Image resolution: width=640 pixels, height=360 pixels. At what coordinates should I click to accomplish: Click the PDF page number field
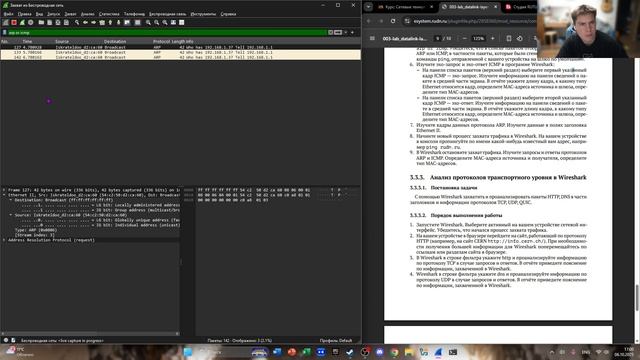coord(437,38)
